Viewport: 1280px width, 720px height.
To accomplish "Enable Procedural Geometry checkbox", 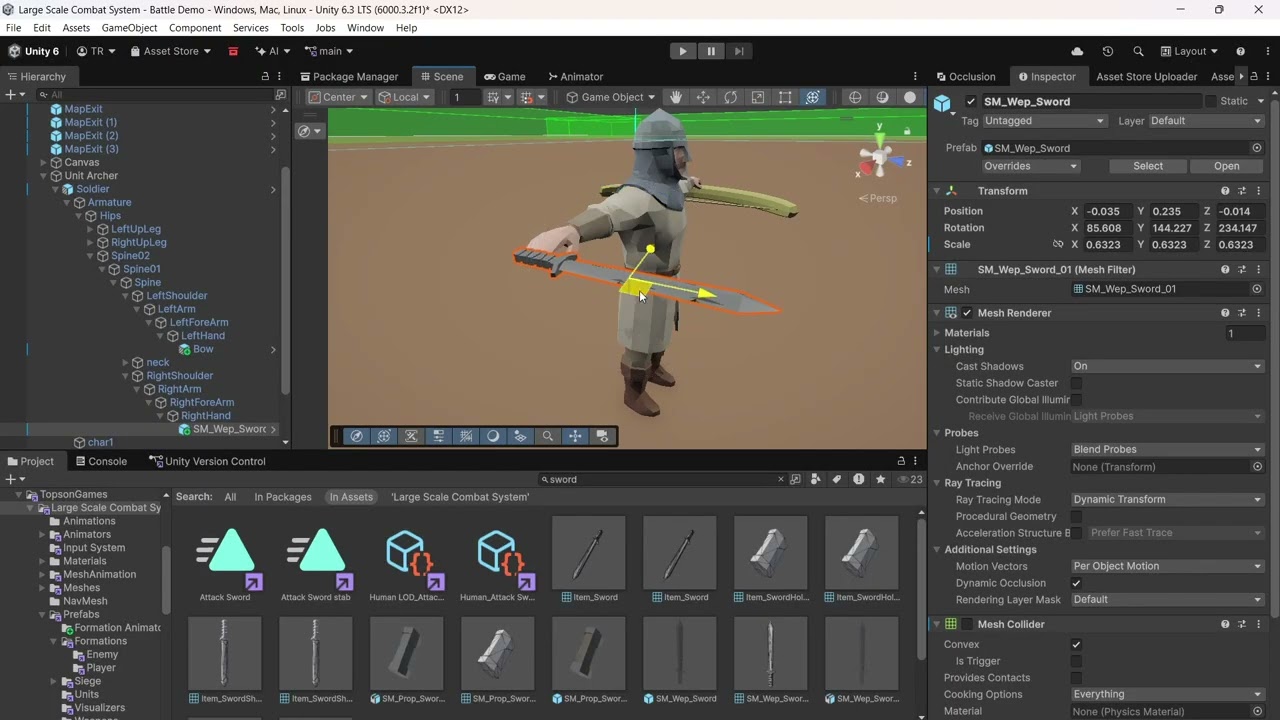I will [1076, 516].
